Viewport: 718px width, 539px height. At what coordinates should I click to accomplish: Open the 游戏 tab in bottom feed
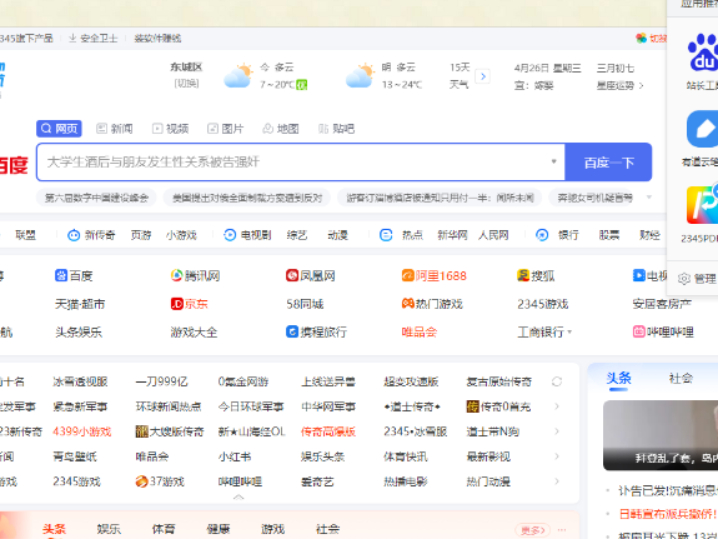click(x=273, y=529)
